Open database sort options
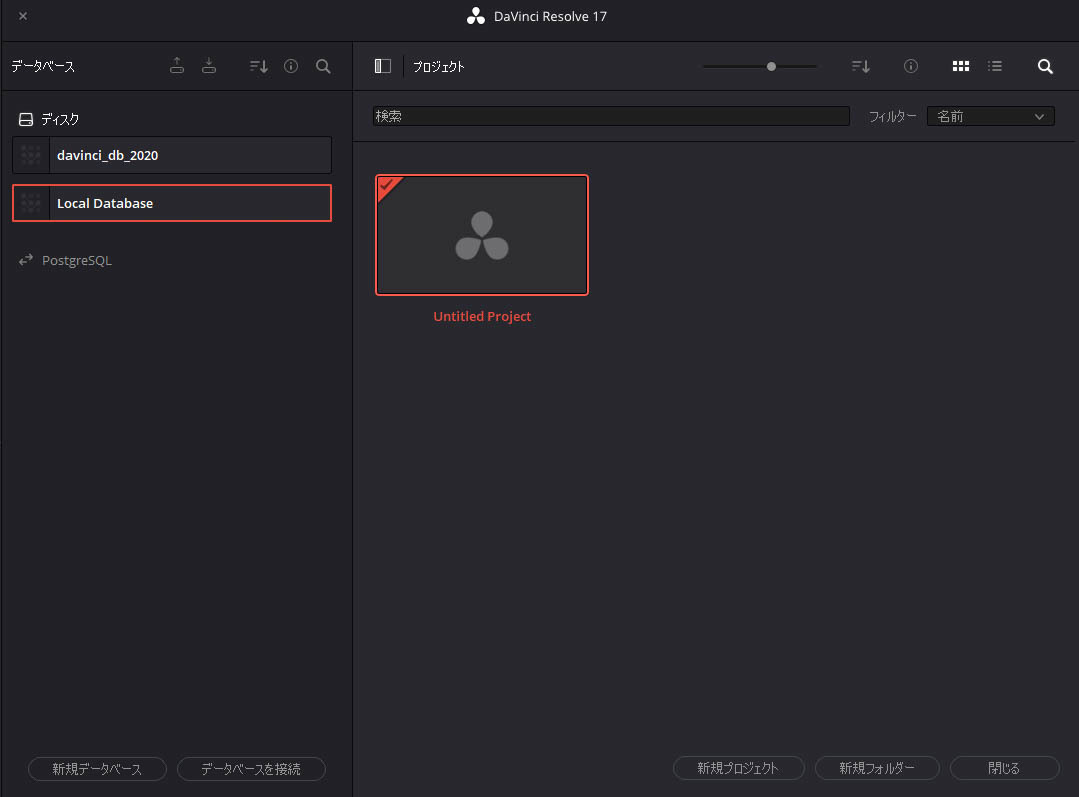This screenshot has height=797, width=1079. 258,66
